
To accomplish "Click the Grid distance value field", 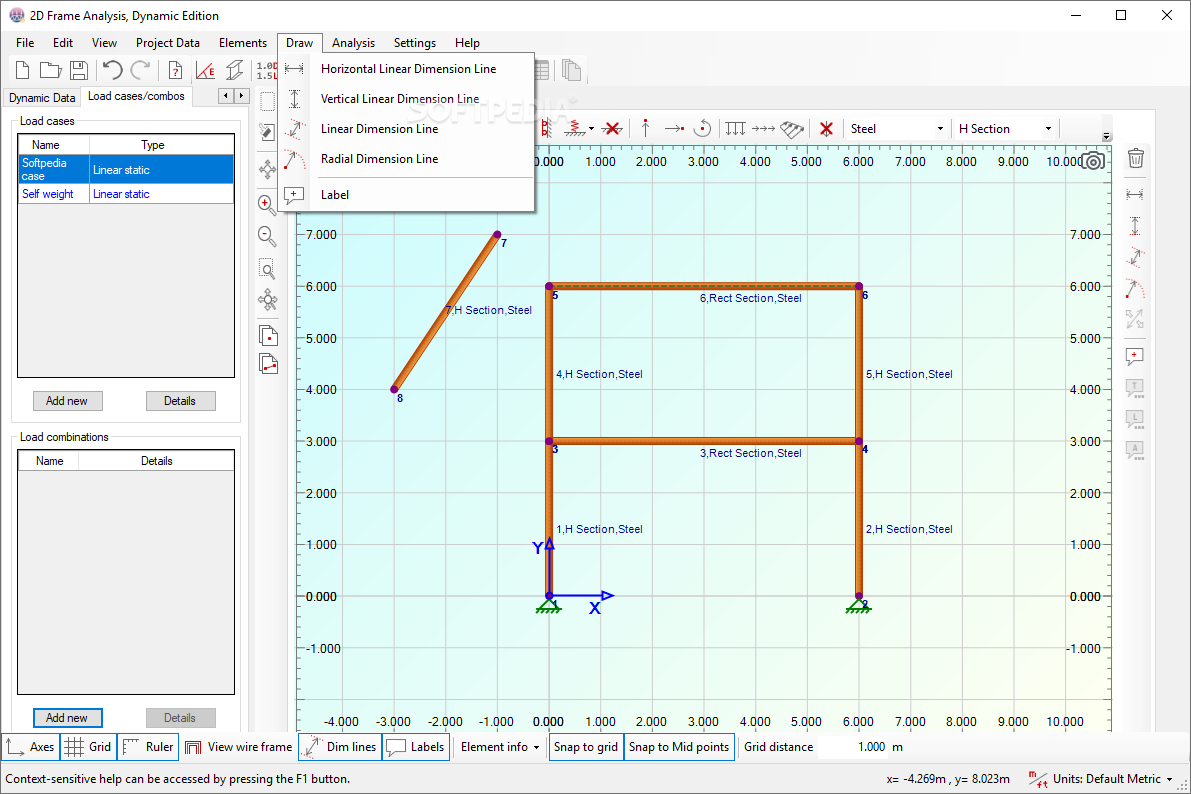I will [855, 747].
